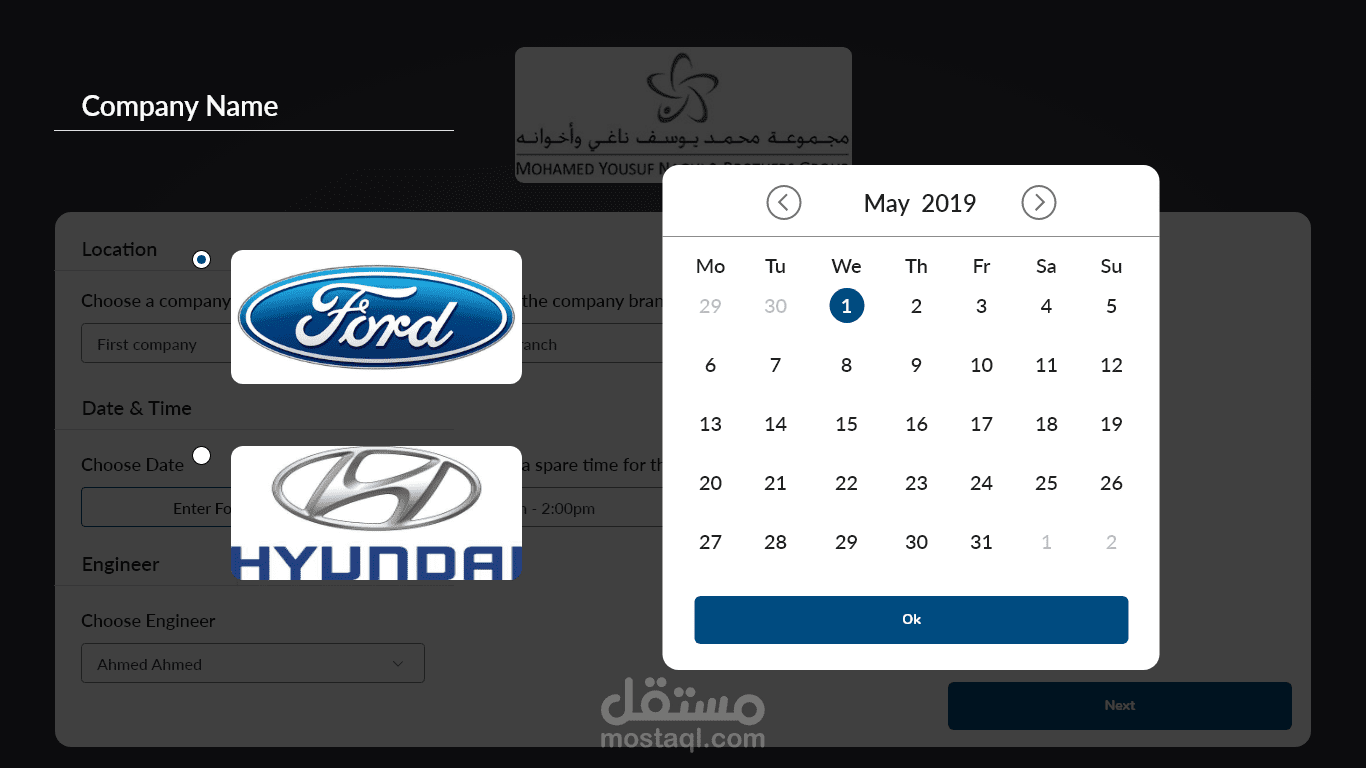The height and width of the screenshot is (768, 1366).
Task: Open the spare time 2:00pm dropdown
Action: [592, 508]
